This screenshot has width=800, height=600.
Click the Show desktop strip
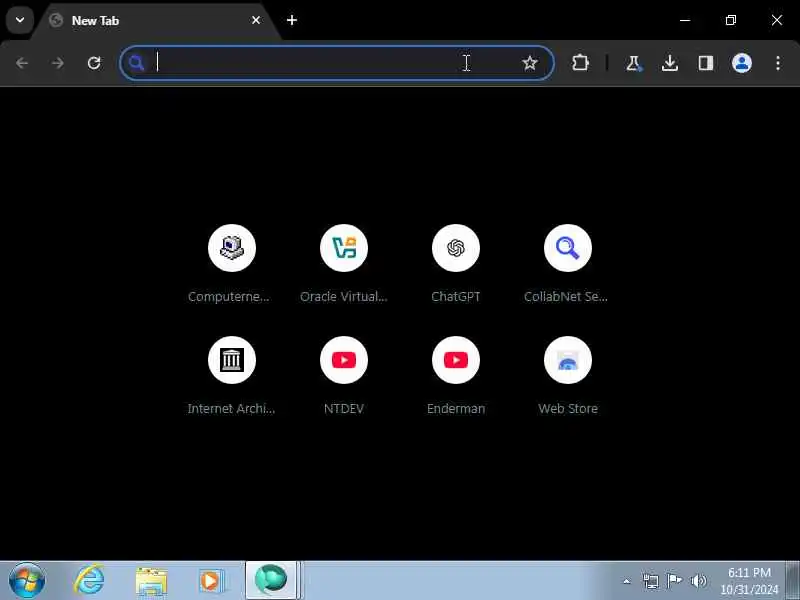pyautogui.click(x=792, y=581)
